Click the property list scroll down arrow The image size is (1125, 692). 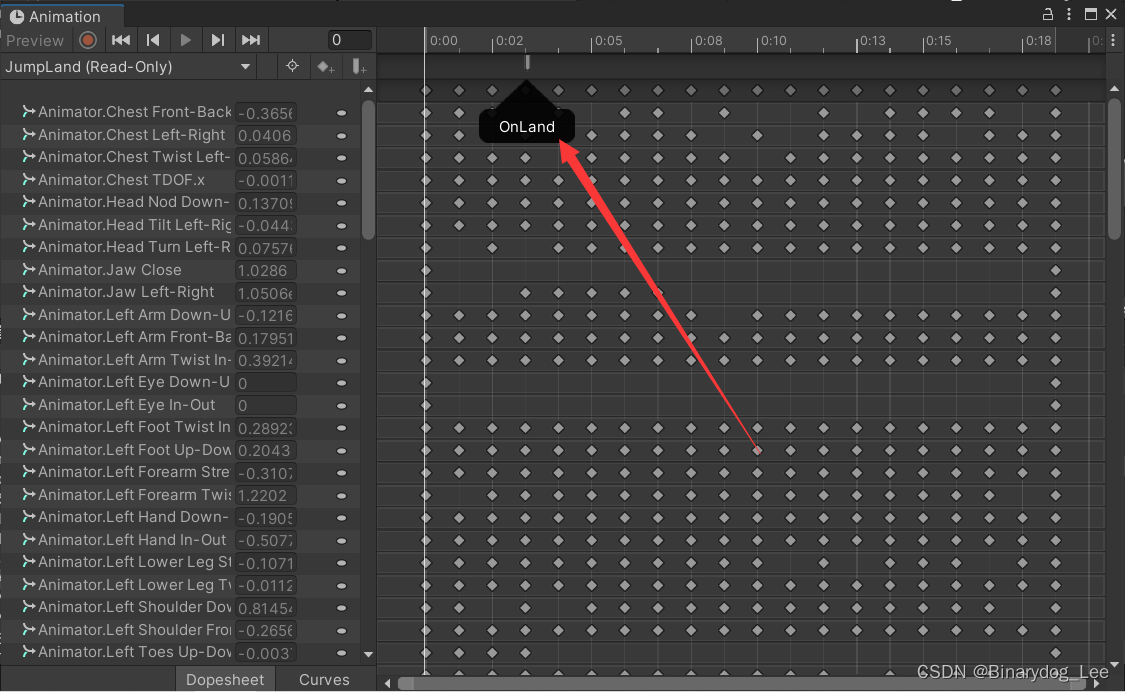[x=368, y=654]
